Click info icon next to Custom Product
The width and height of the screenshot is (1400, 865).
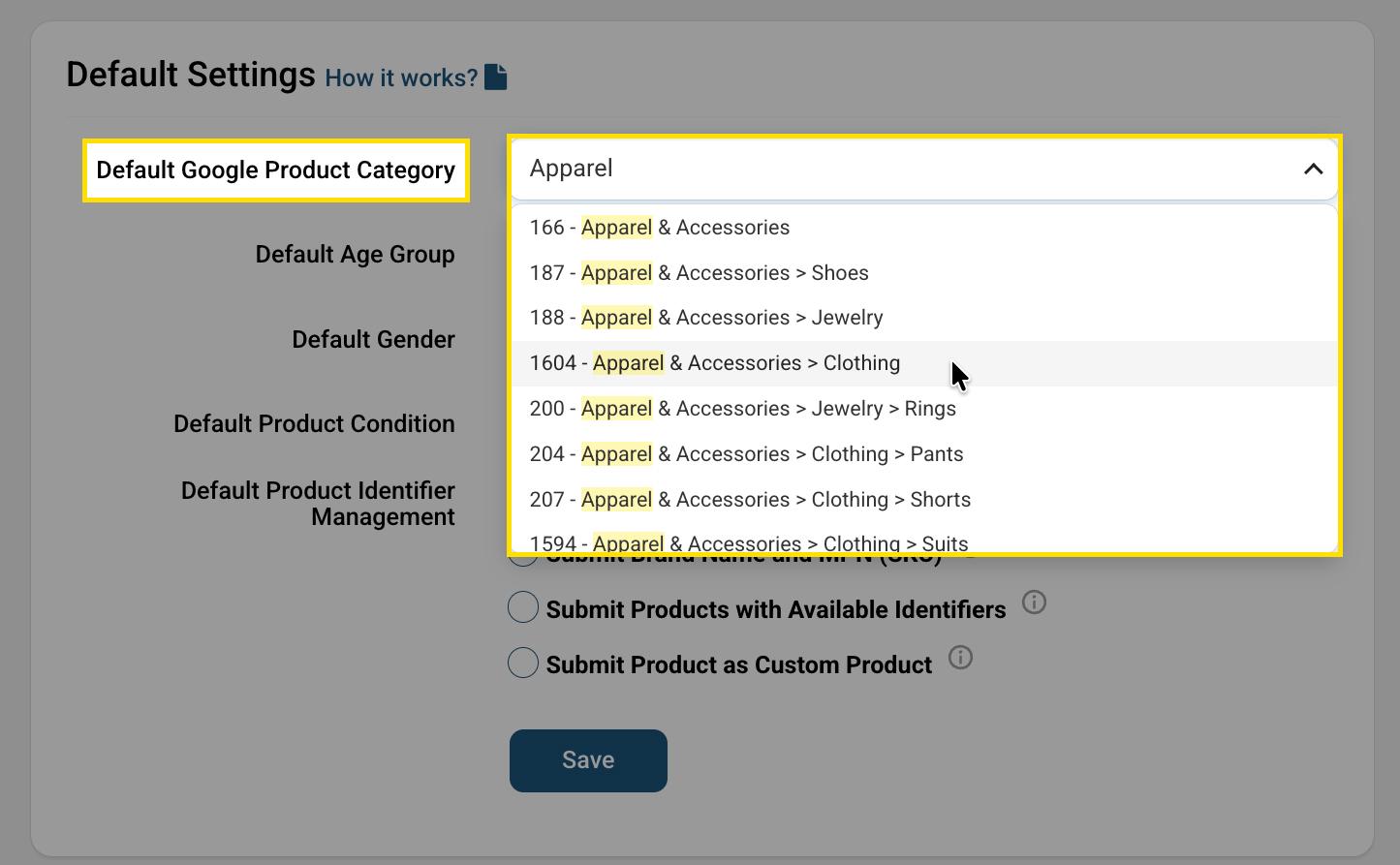[960, 658]
